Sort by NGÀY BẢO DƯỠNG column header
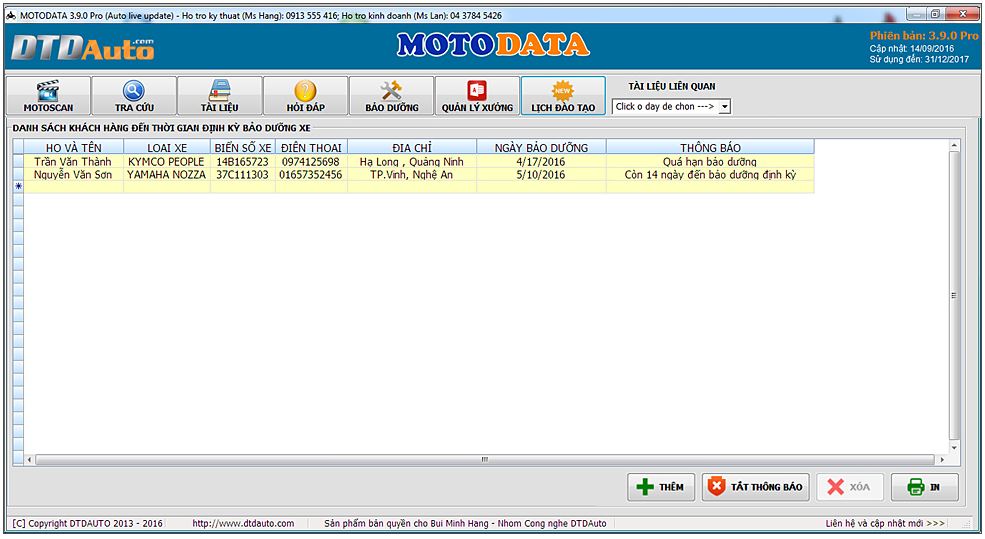The image size is (985, 539). (541, 148)
